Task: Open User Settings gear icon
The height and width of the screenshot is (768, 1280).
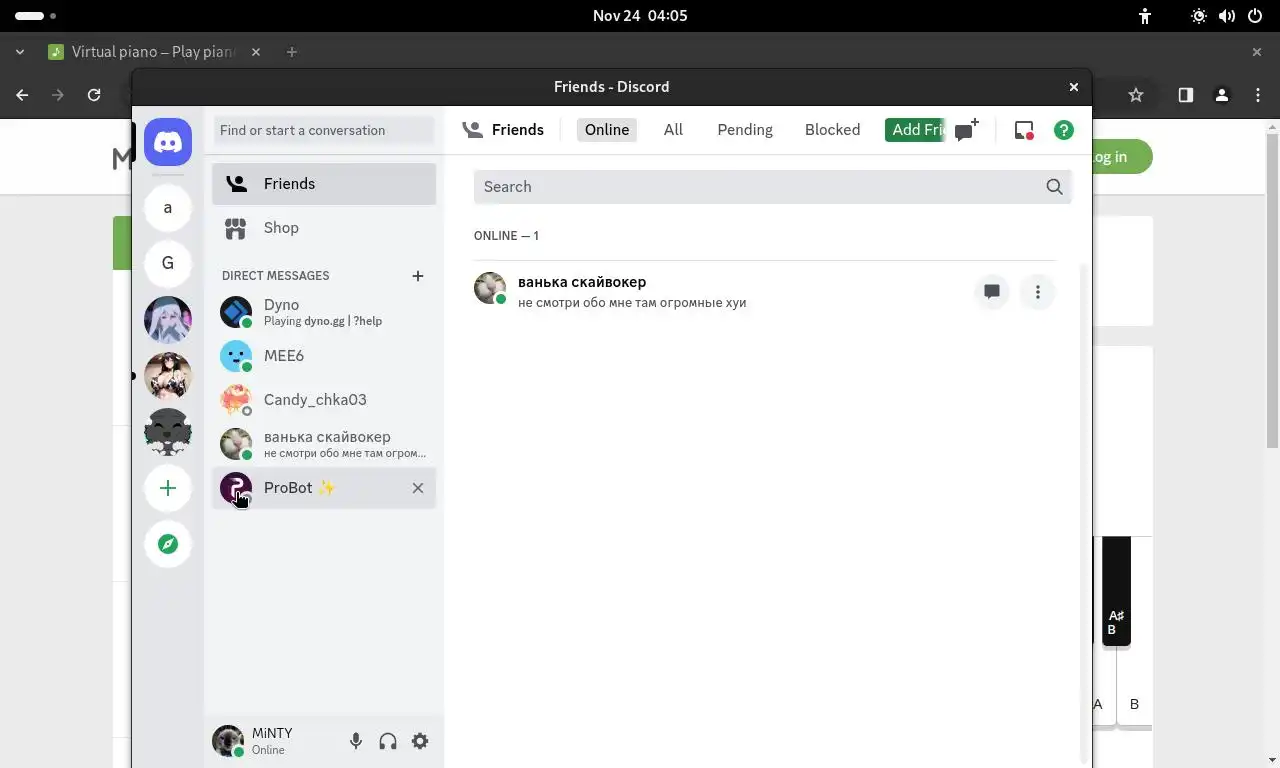Action: pyautogui.click(x=420, y=741)
